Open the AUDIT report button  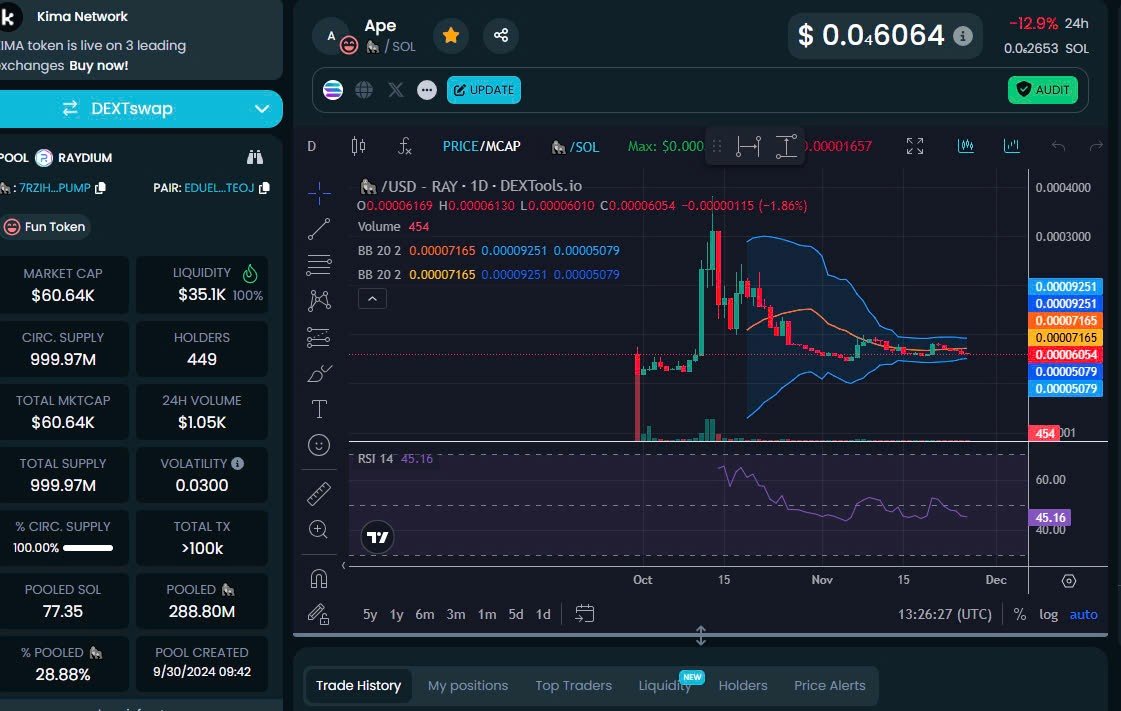(1043, 90)
